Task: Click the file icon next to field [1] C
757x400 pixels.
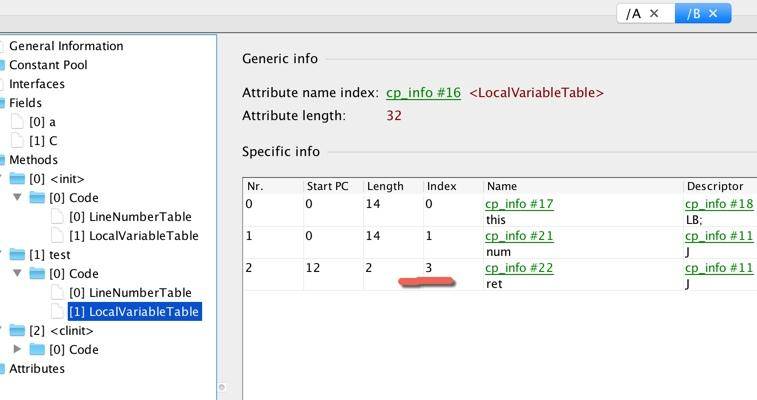Action: point(17,141)
